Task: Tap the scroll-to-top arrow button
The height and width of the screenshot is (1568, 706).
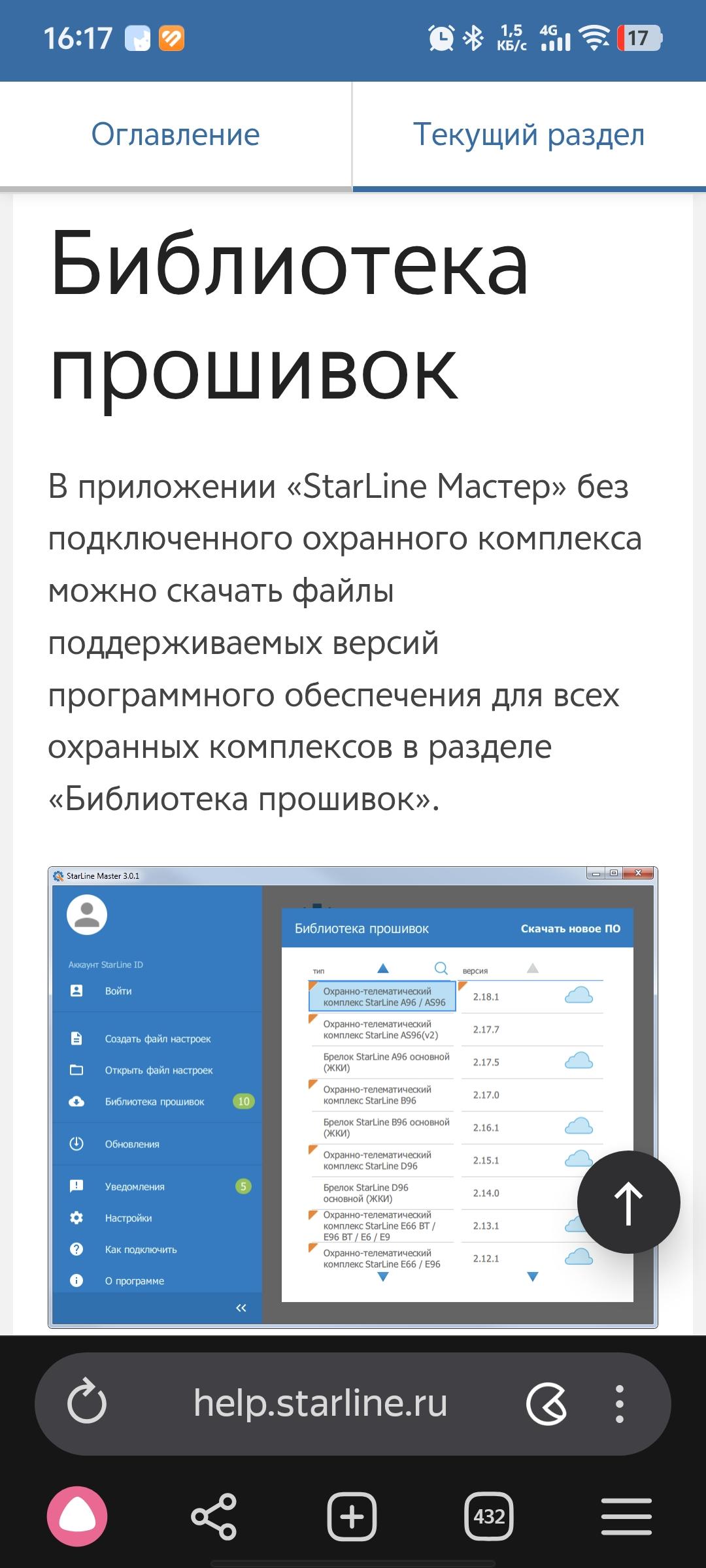Action: 628,1202
